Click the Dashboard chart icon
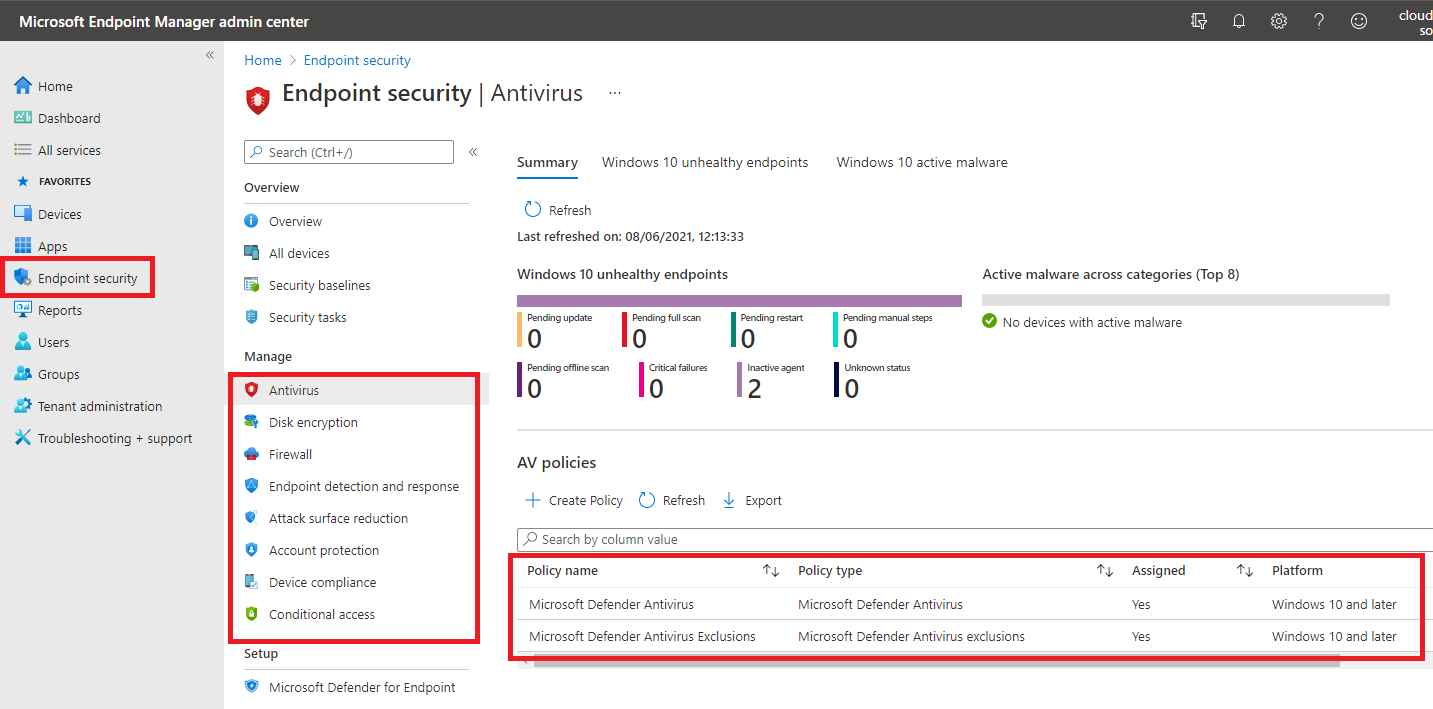This screenshot has width=1433, height=709. coord(23,118)
